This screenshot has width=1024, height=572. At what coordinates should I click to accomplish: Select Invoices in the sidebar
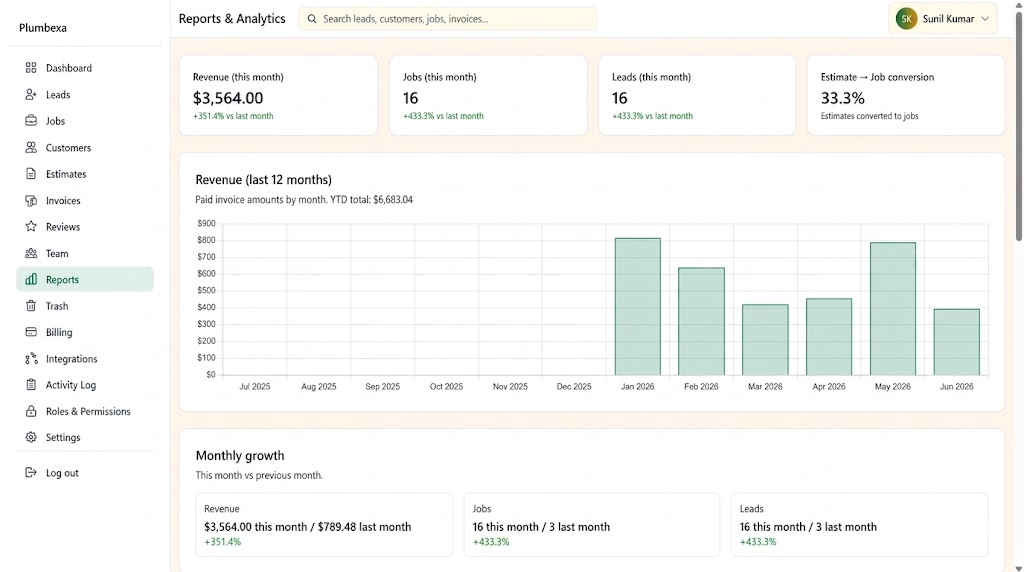tap(63, 200)
